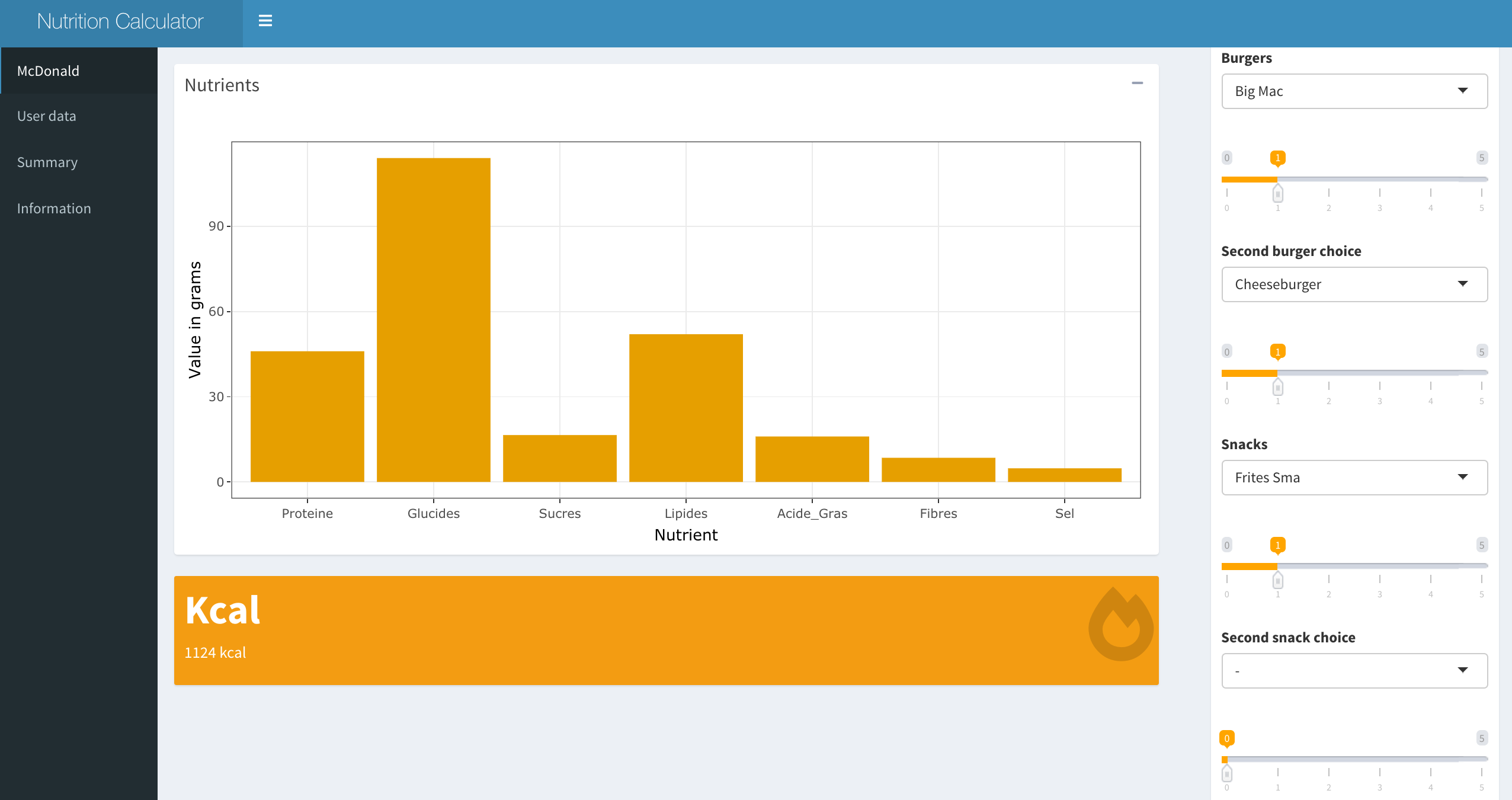Open the McDonald sidebar menu item
This screenshot has height=800, width=1512.
coord(49,71)
